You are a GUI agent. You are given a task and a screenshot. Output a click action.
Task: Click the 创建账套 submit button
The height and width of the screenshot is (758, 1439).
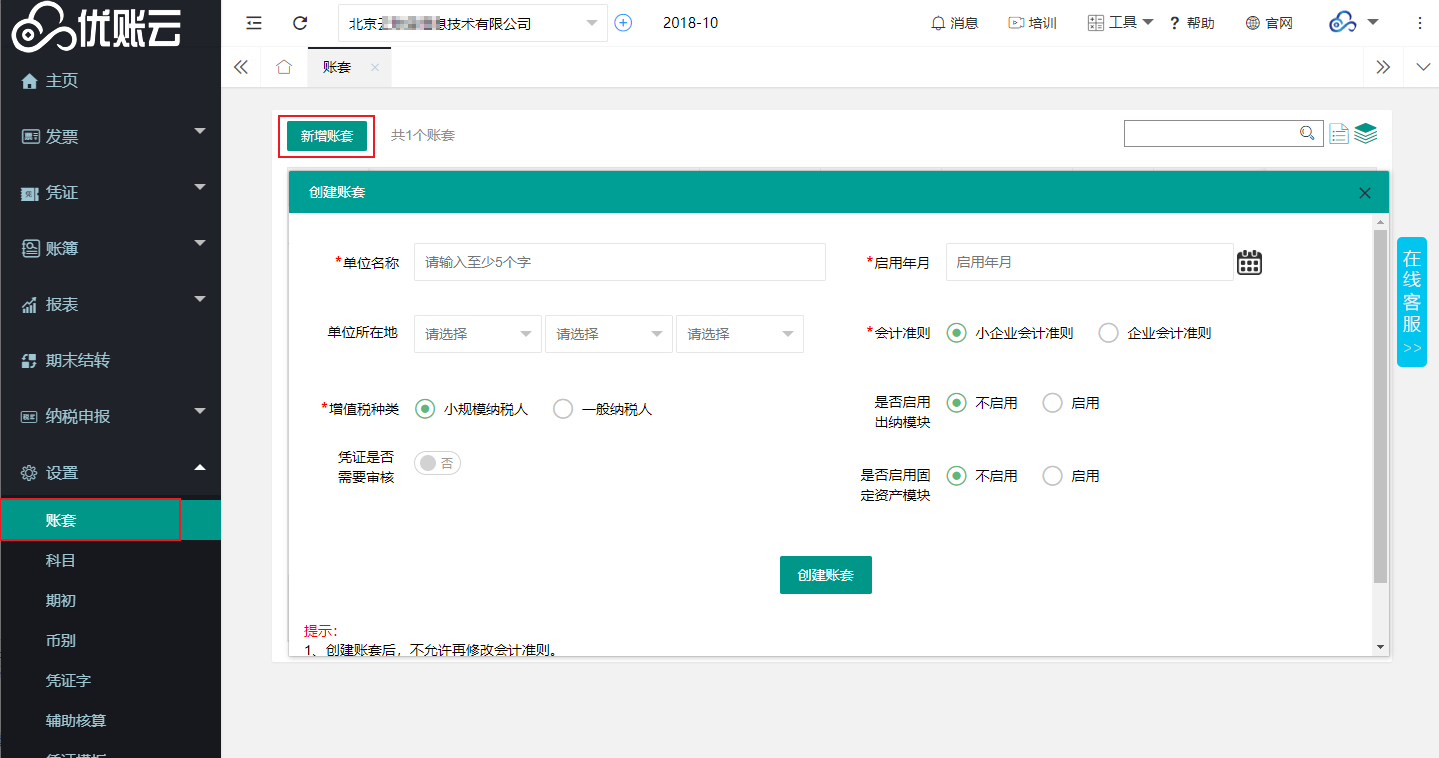826,575
